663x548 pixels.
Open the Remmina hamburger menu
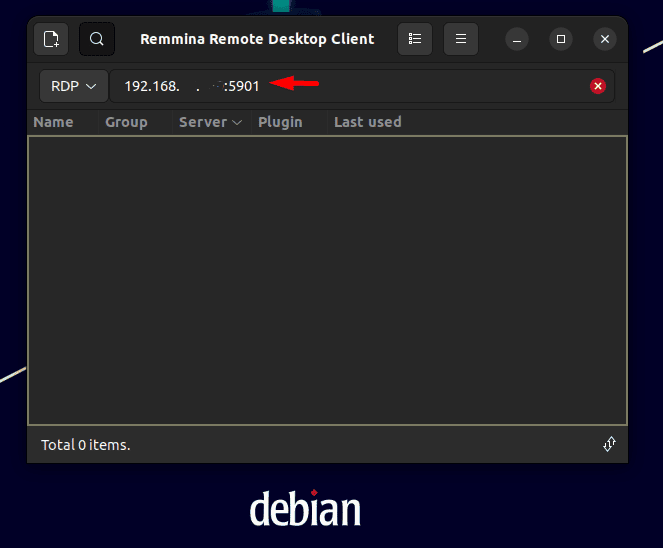(x=461, y=39)
